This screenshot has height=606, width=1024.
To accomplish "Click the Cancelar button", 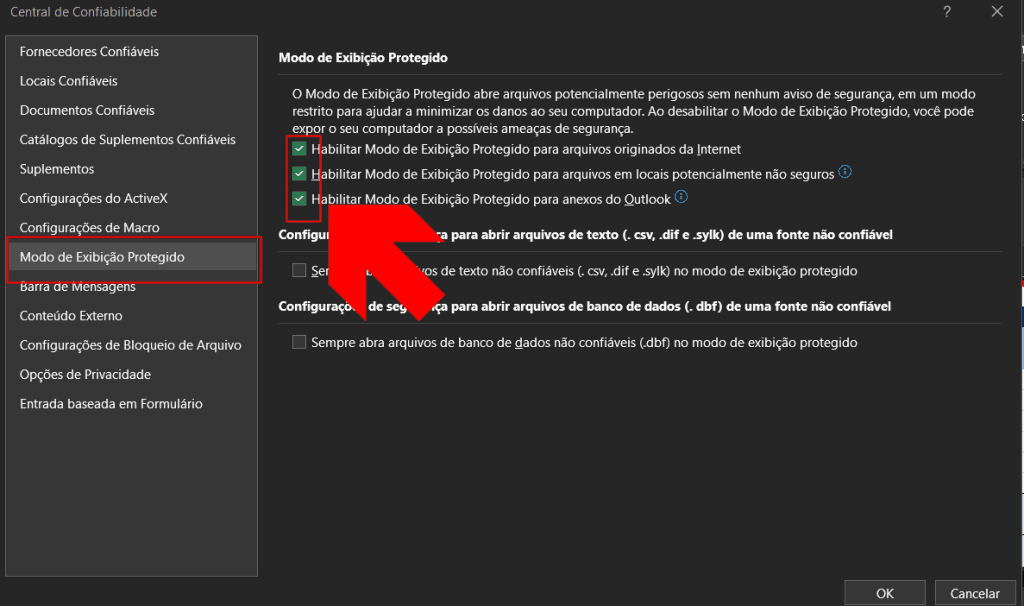I will point(975,593).
